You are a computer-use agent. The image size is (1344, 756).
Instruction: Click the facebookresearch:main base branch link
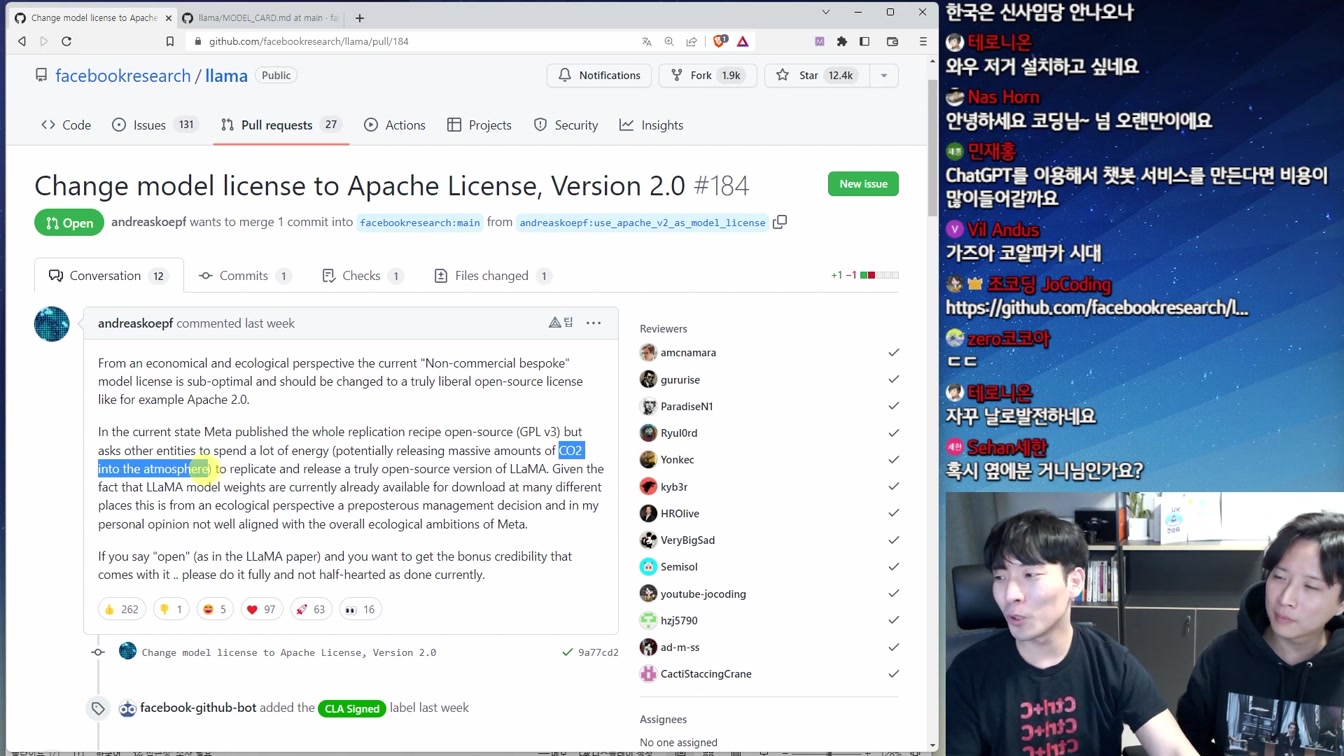pyautogui.click(x=420, y=223)
